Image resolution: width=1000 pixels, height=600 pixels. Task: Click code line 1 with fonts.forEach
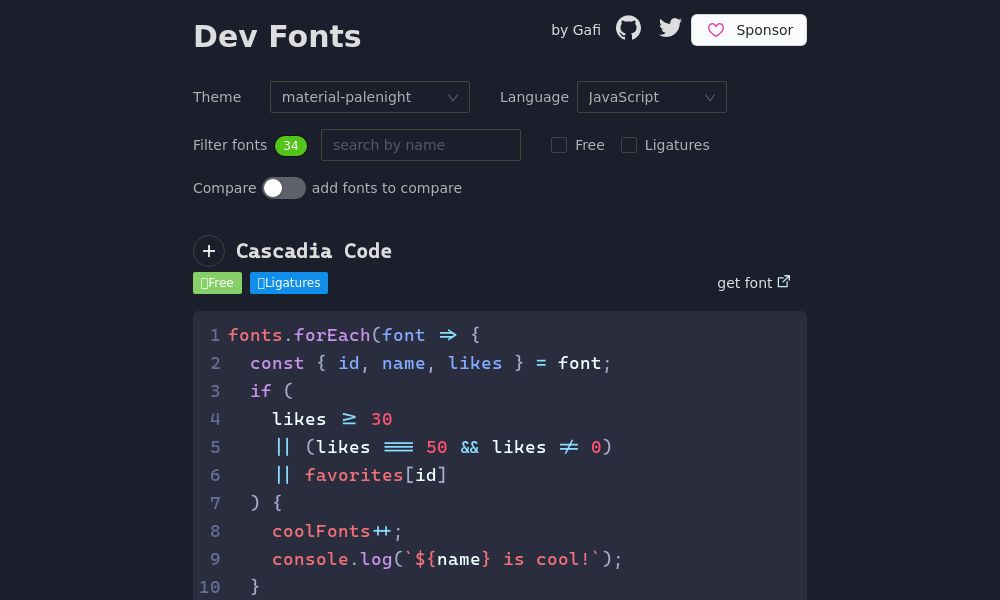pos(354,335)
